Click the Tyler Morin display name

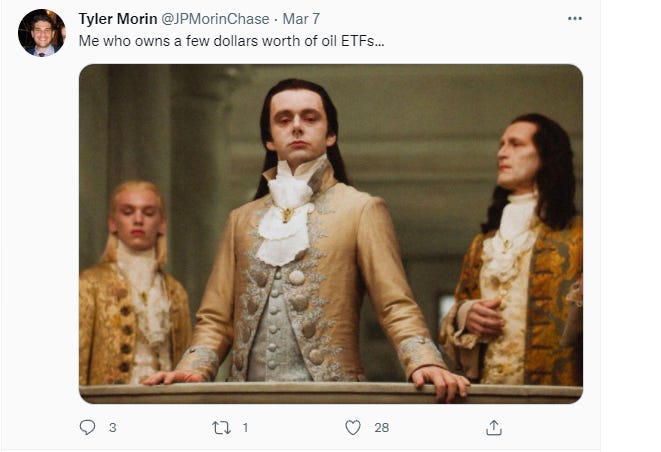[118, 19]
